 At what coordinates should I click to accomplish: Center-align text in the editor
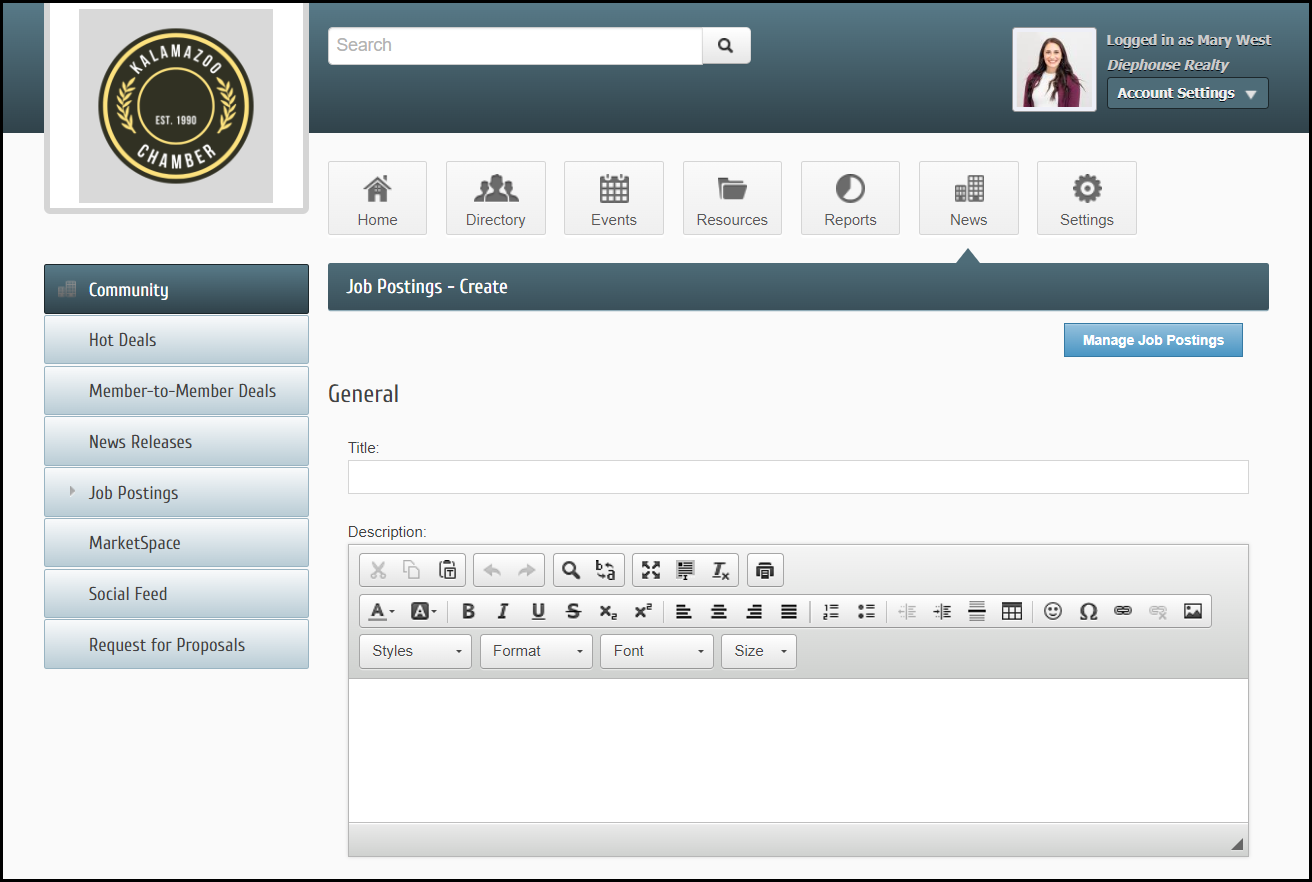(x=719, y=611)
